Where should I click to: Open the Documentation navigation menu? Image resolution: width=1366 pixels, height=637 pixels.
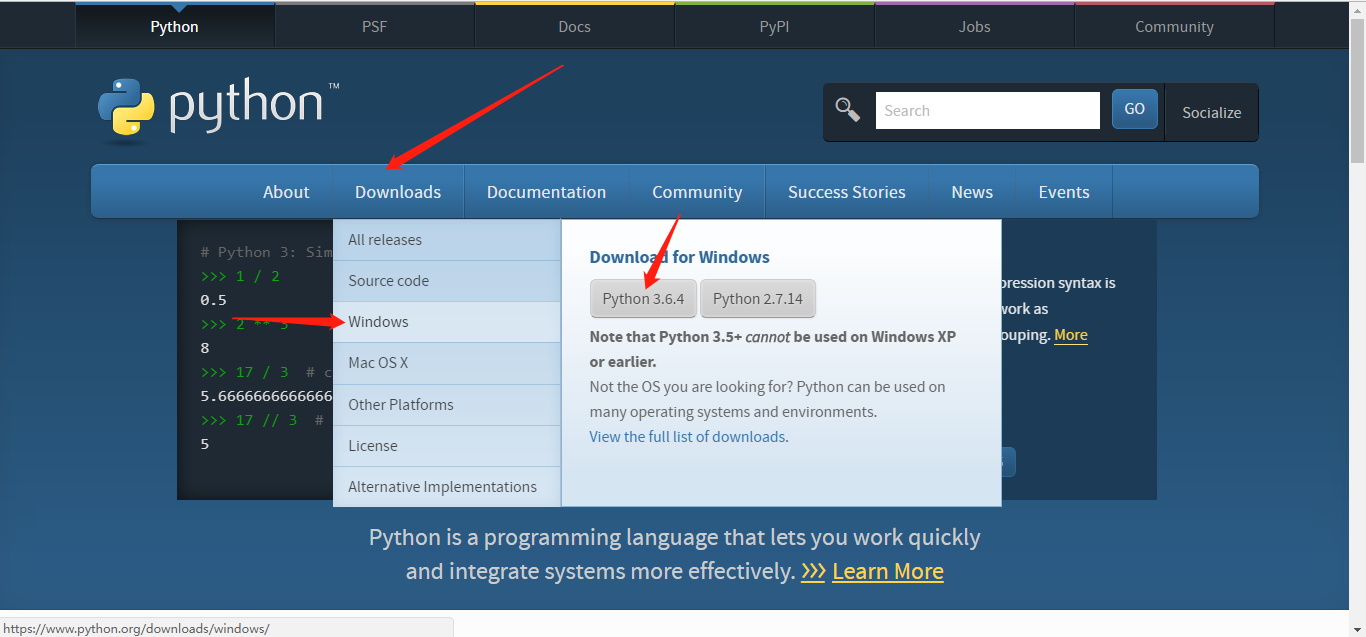(x=546, y=192)
